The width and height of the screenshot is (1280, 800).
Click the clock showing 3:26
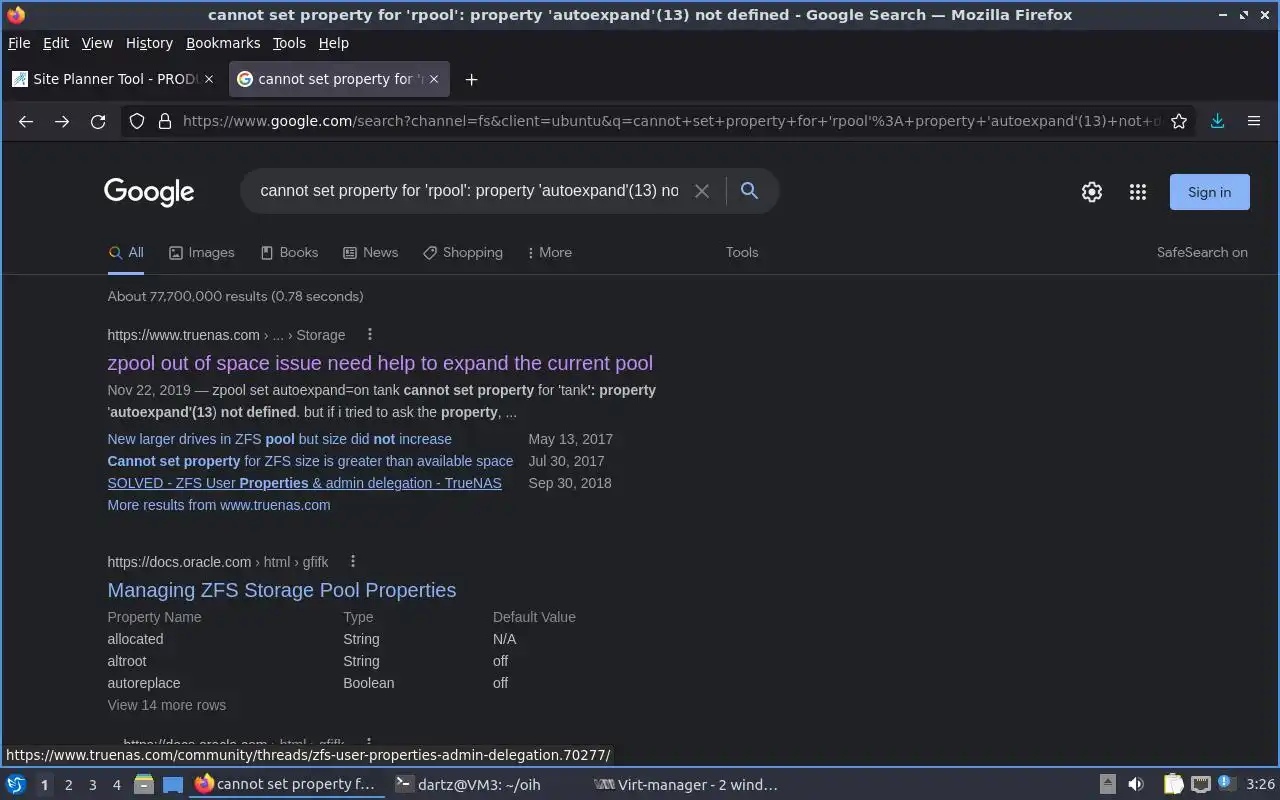point(1260,784)
